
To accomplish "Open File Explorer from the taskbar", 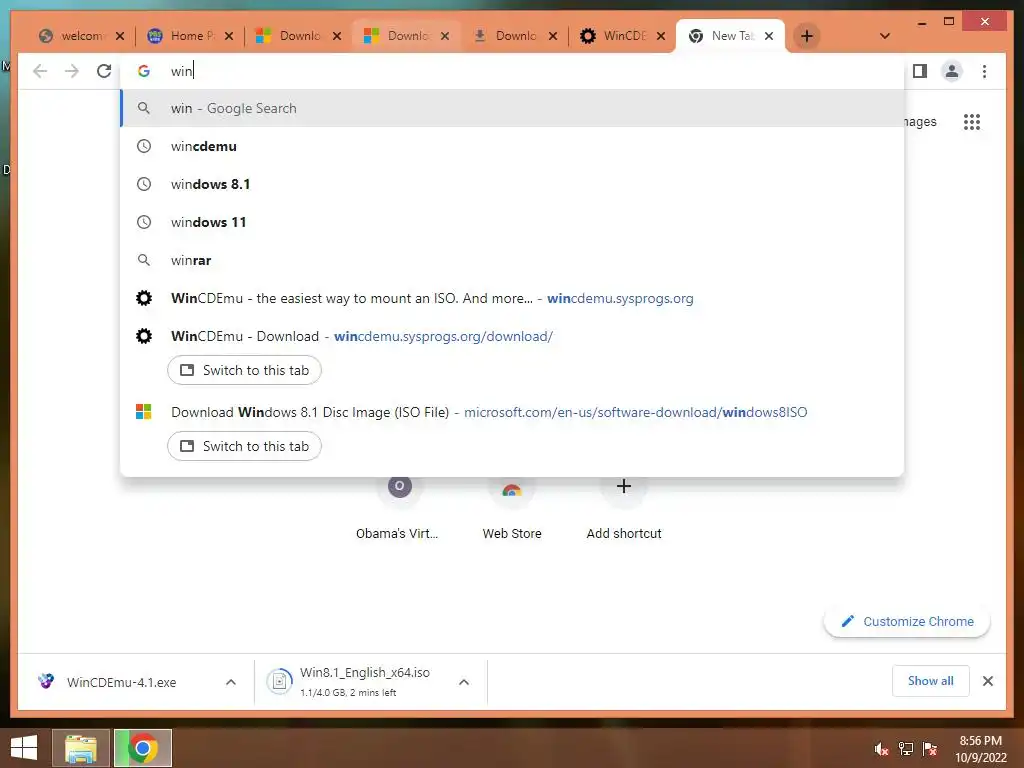I will (x=81, y=748).
